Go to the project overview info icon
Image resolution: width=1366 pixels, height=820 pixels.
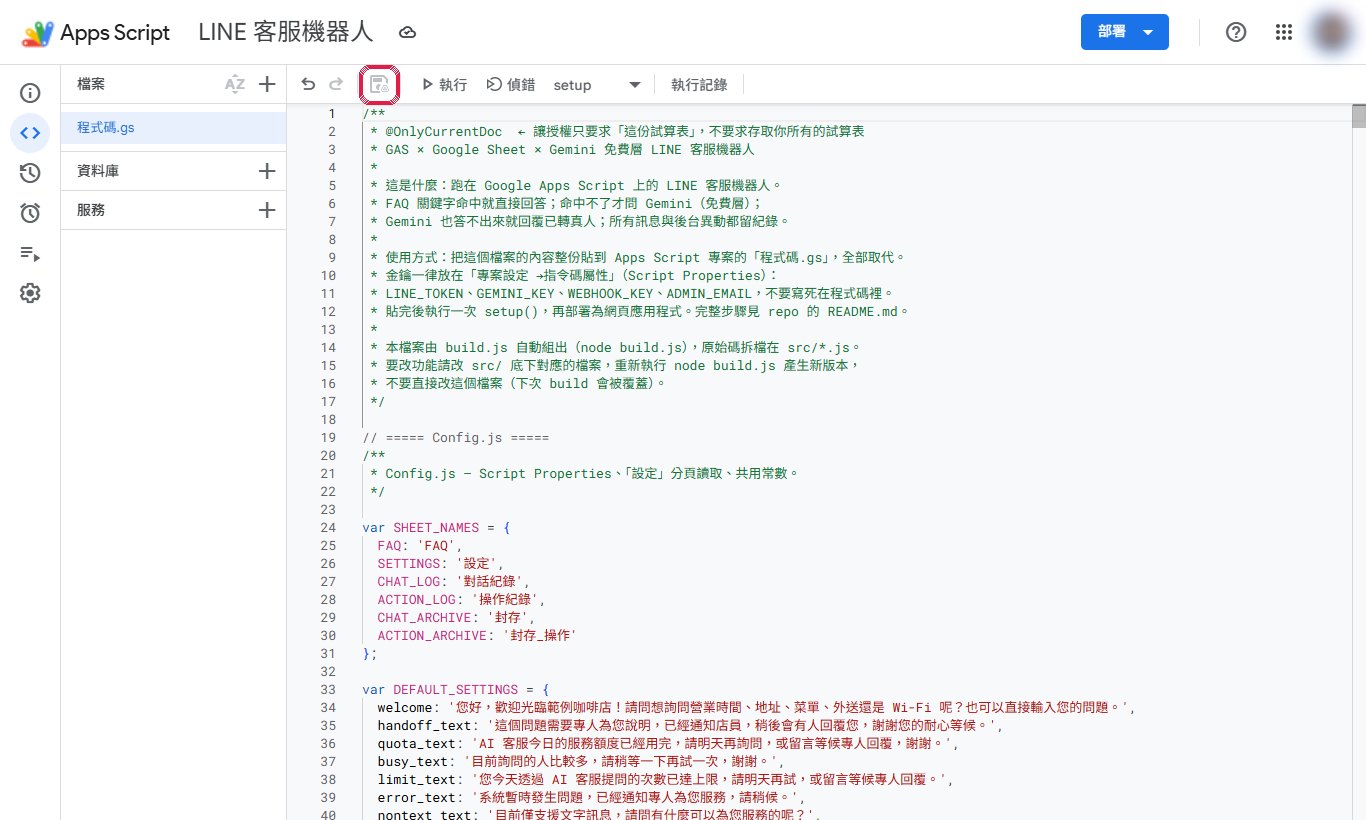(30, 93)
